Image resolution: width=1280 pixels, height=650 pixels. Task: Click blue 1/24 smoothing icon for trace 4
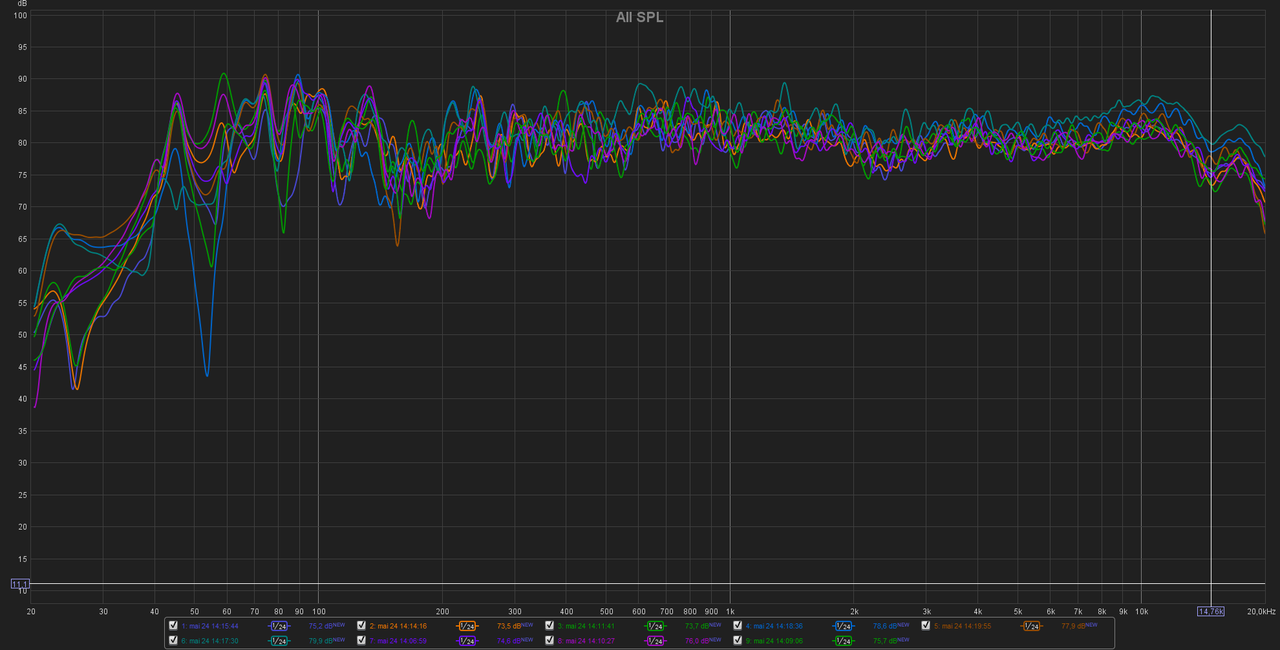tap(843, 626)
